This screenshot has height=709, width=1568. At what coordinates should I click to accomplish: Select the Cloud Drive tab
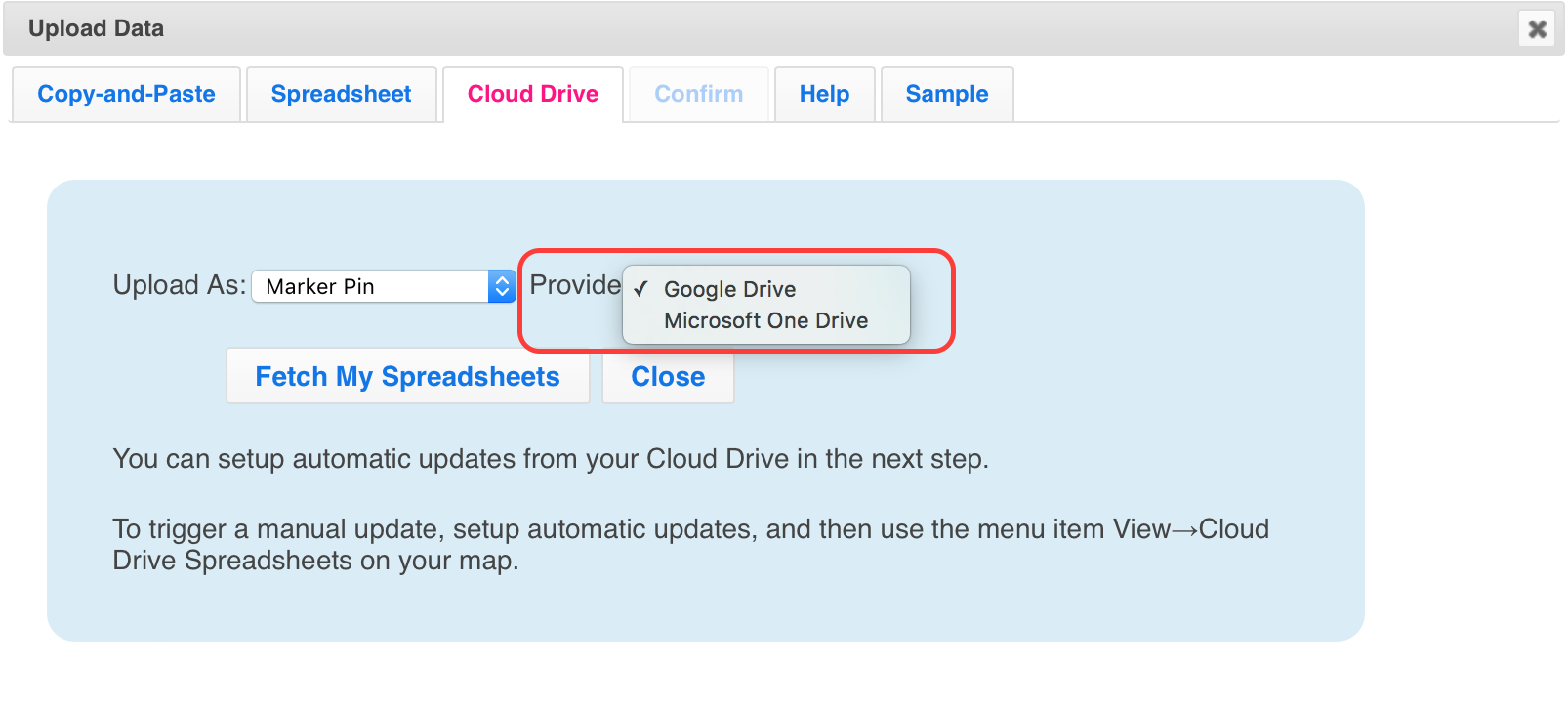click(x=532, y=94)
